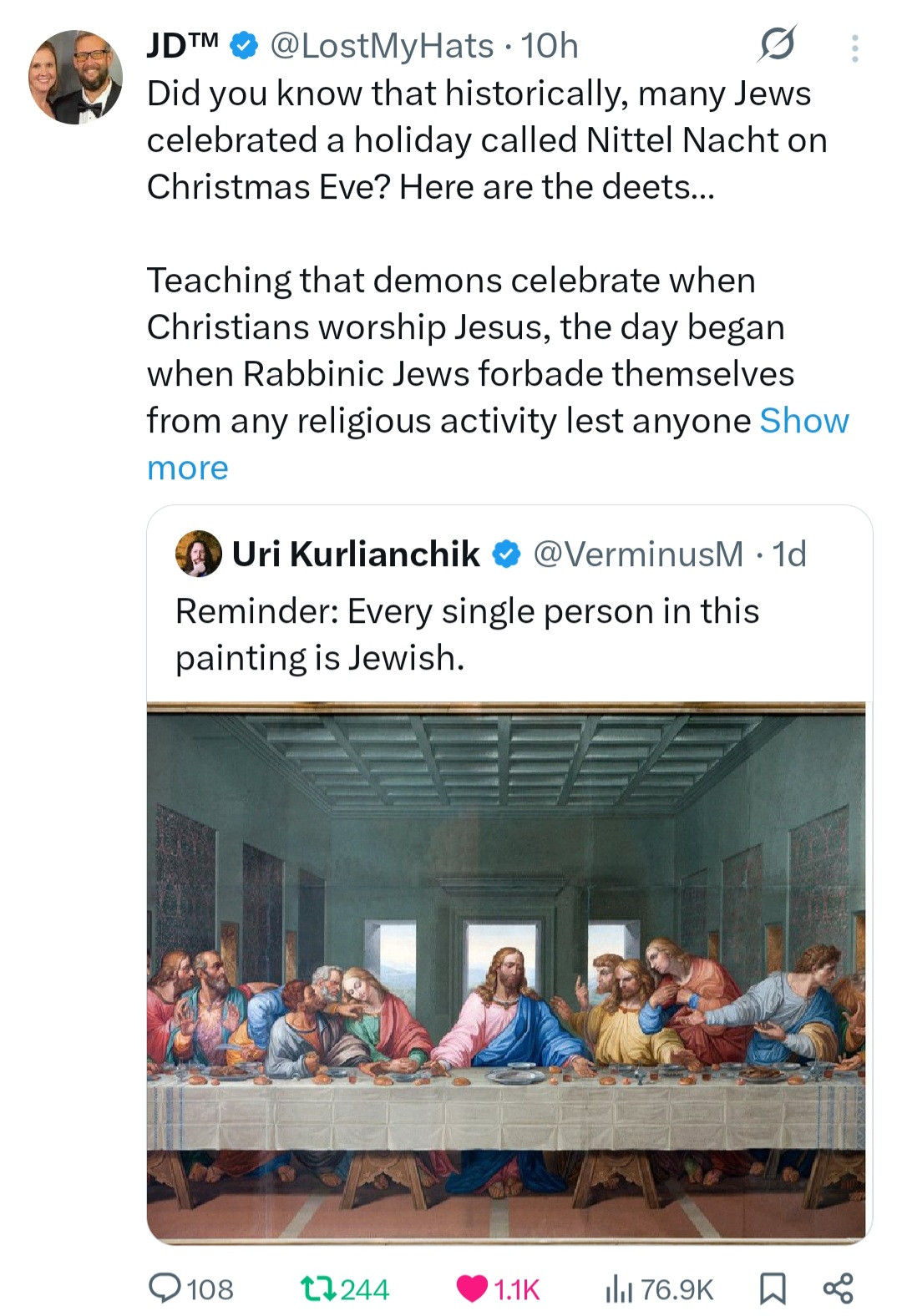
Task: Open the three-dot more options menu
Action: coord(854,48)
